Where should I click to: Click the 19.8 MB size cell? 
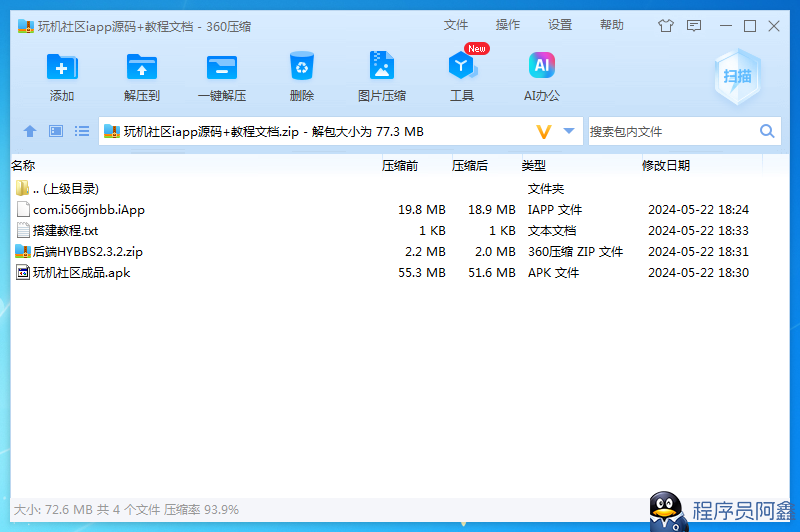(421, 210)
